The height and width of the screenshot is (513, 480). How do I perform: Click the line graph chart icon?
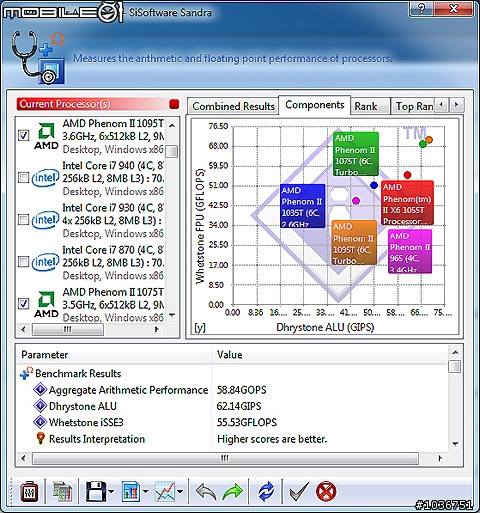(x=165, y=492)
